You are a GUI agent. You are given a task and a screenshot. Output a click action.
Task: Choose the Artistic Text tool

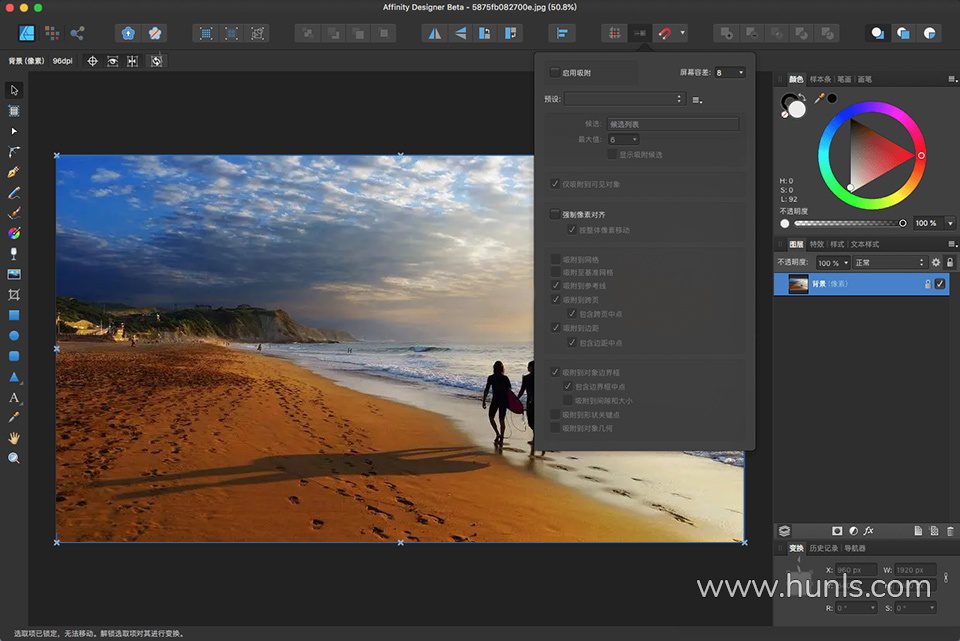coord(14,397)
